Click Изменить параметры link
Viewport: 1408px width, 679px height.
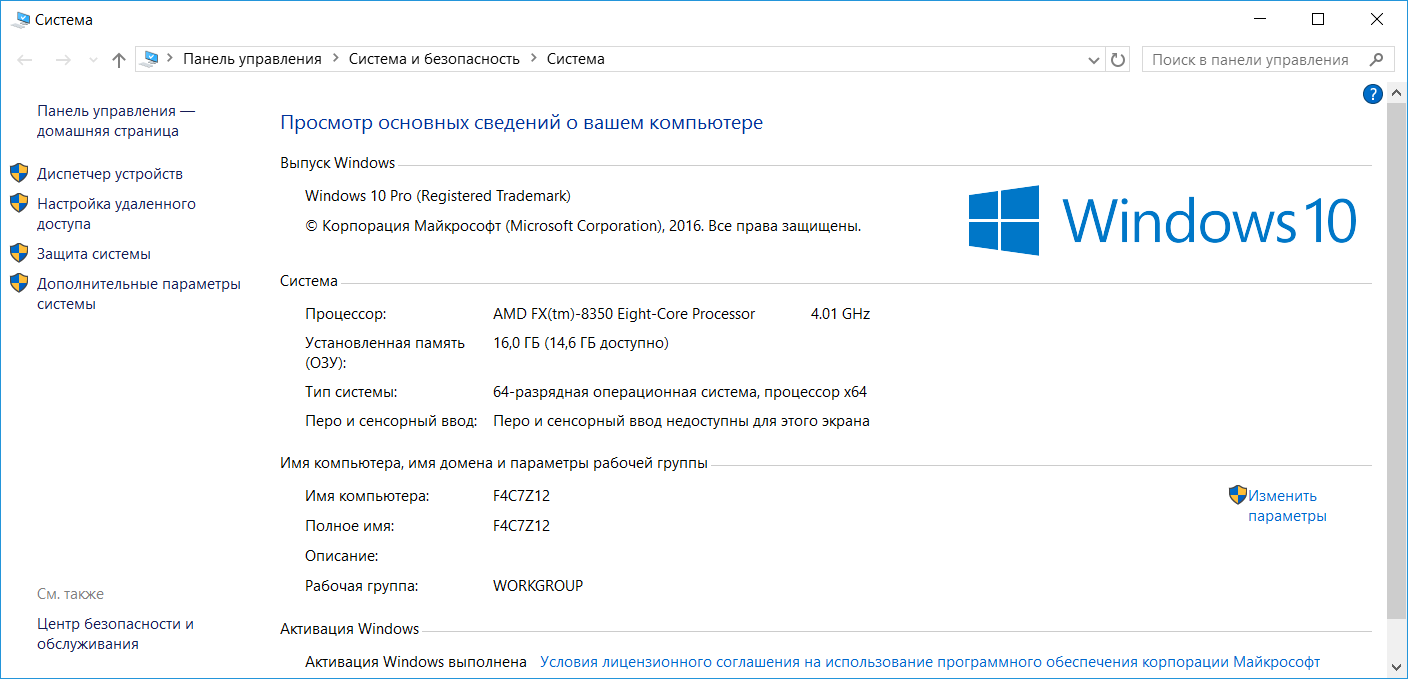point(1287,506)
